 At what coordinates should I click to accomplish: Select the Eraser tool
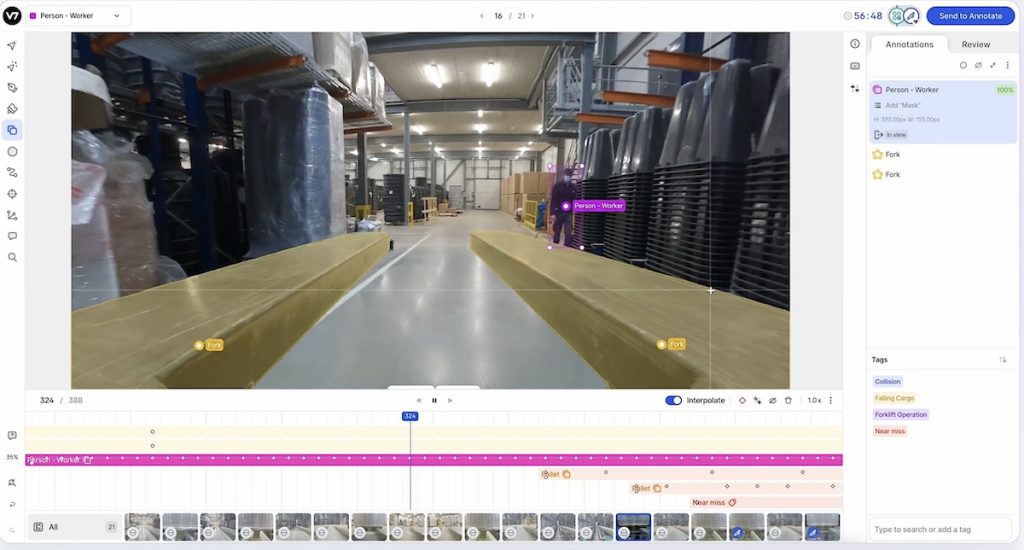pos(12,108)
